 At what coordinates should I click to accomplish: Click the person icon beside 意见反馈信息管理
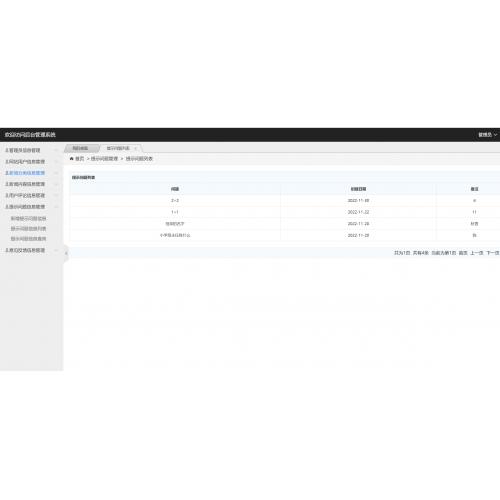tap(7, 250)
